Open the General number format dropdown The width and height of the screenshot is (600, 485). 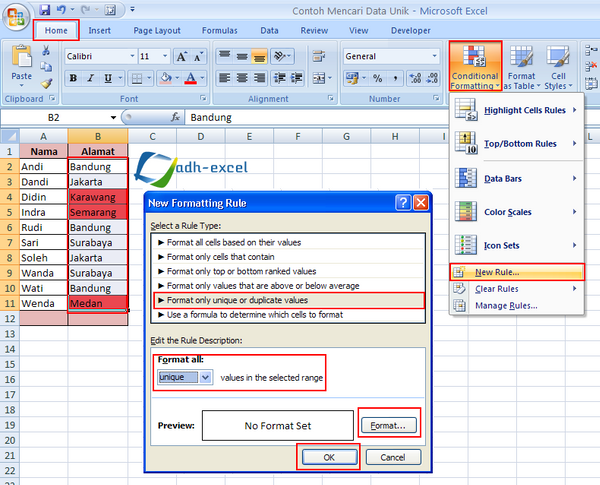[434, 56]
